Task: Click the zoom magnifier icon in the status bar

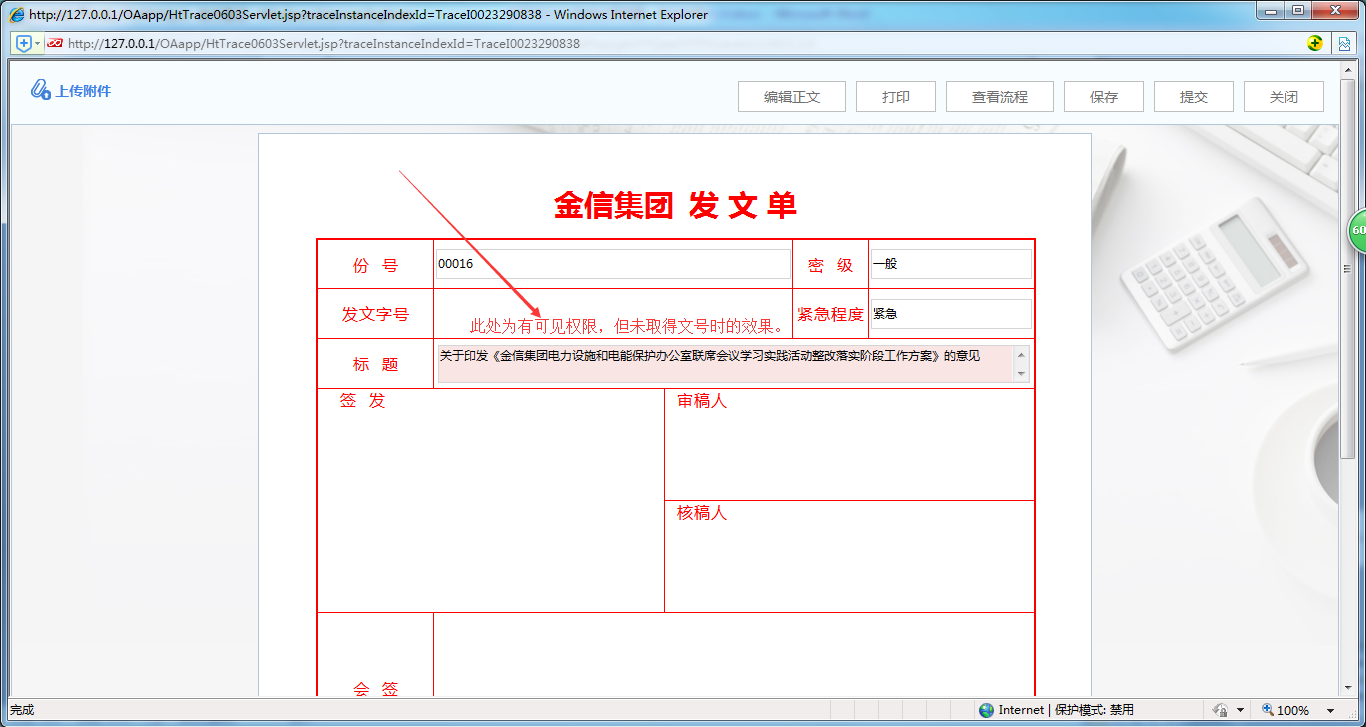Action: pyautogui.click(x=1268, y=710)
